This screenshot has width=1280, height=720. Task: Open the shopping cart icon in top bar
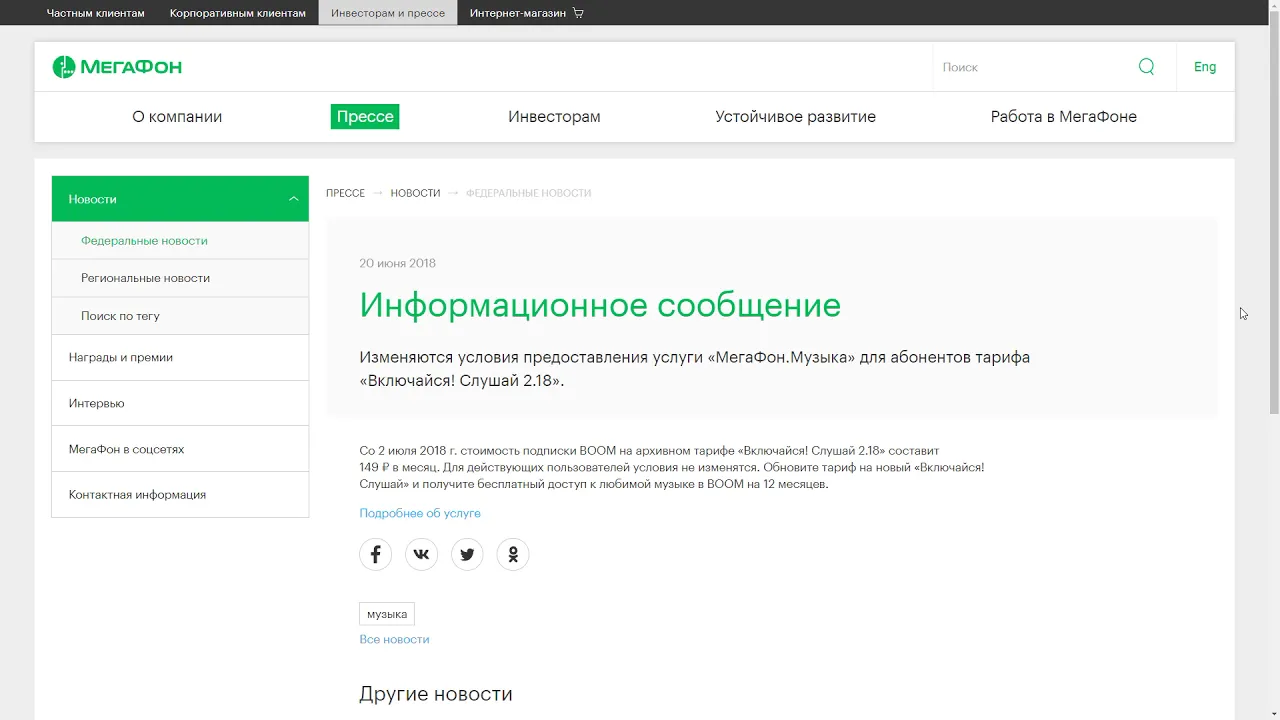point(578,13)
